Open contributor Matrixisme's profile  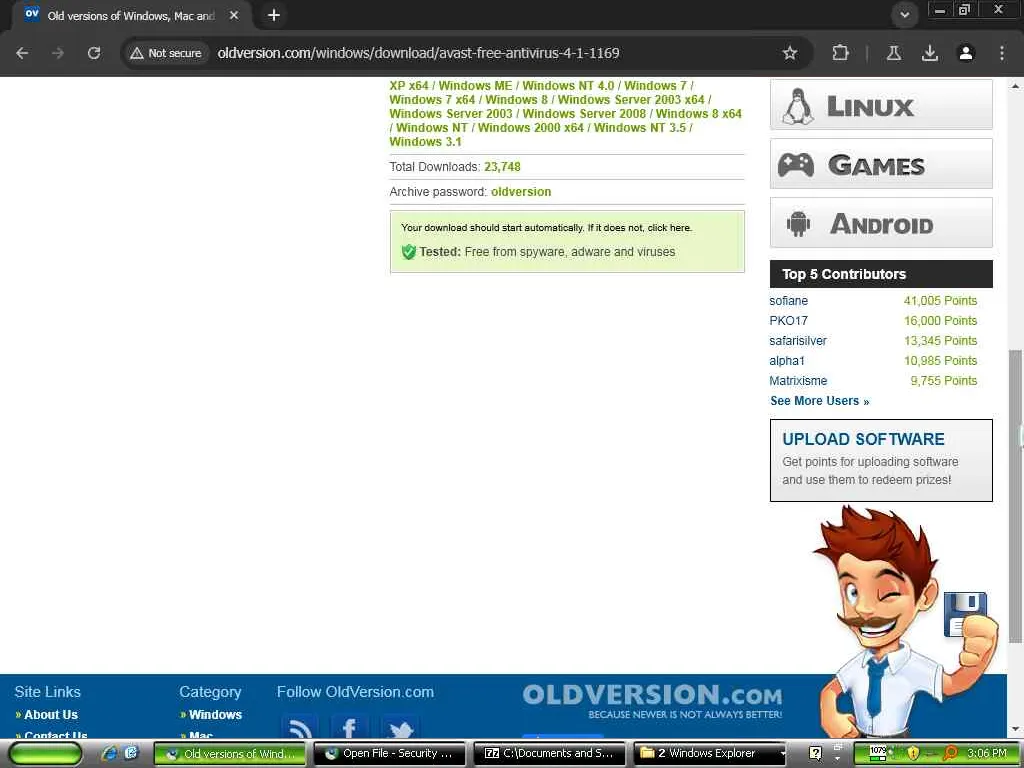point(798,381)
